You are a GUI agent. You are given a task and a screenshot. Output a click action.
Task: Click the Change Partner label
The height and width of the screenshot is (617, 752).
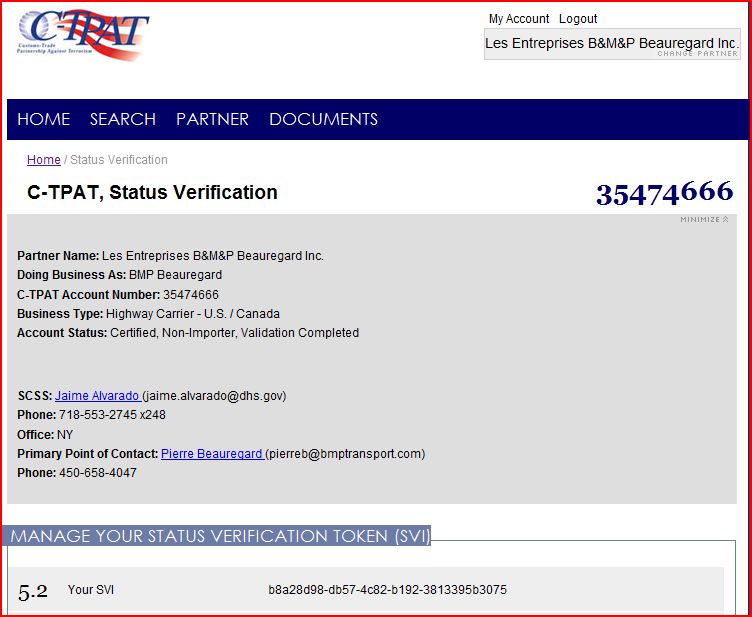pos(698,54)
